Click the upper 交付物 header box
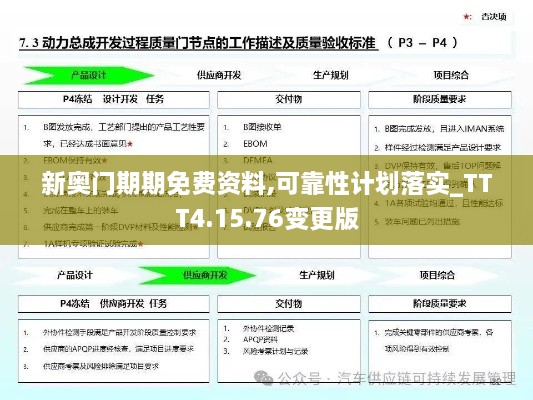Image resolution: width=533 pixels, height=400 pixels. click(289, 100)
